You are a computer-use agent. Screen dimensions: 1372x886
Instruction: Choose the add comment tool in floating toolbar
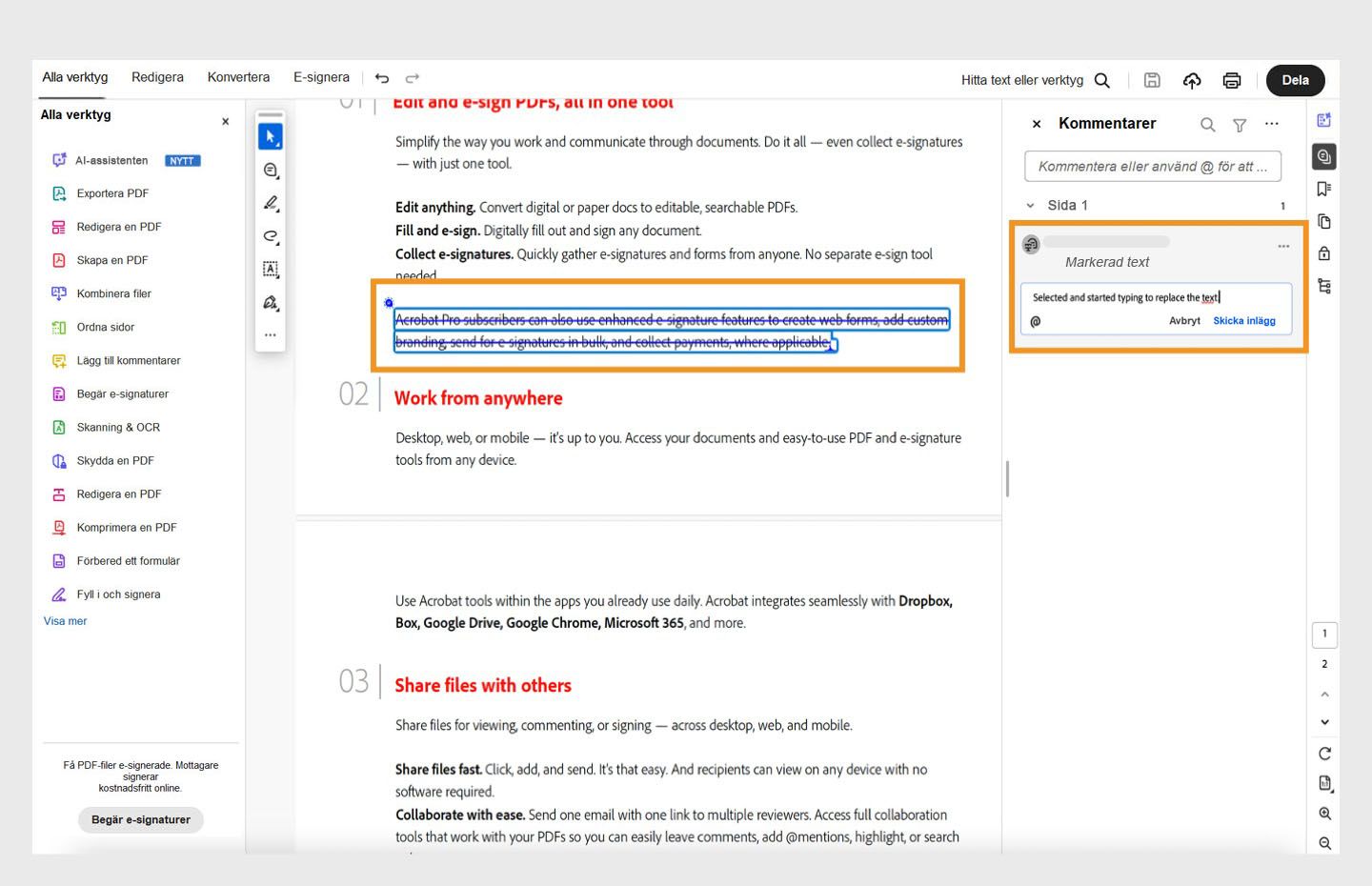pyautogui.click(x=271, y=171)
